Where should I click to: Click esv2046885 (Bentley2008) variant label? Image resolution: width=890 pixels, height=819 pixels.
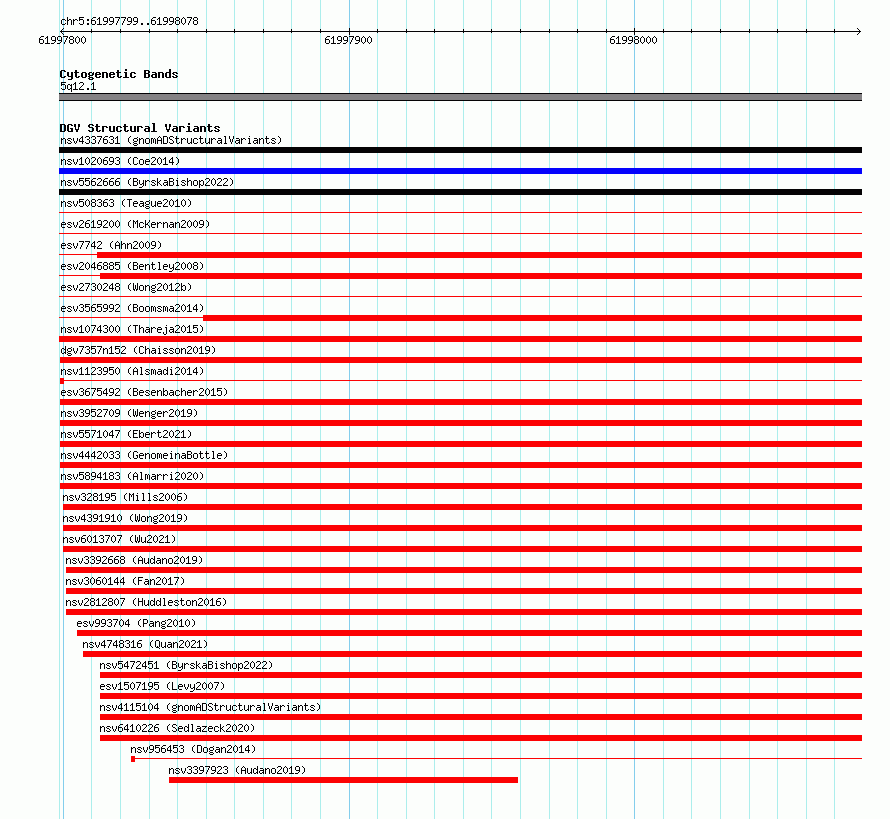(x=132, y=266)
